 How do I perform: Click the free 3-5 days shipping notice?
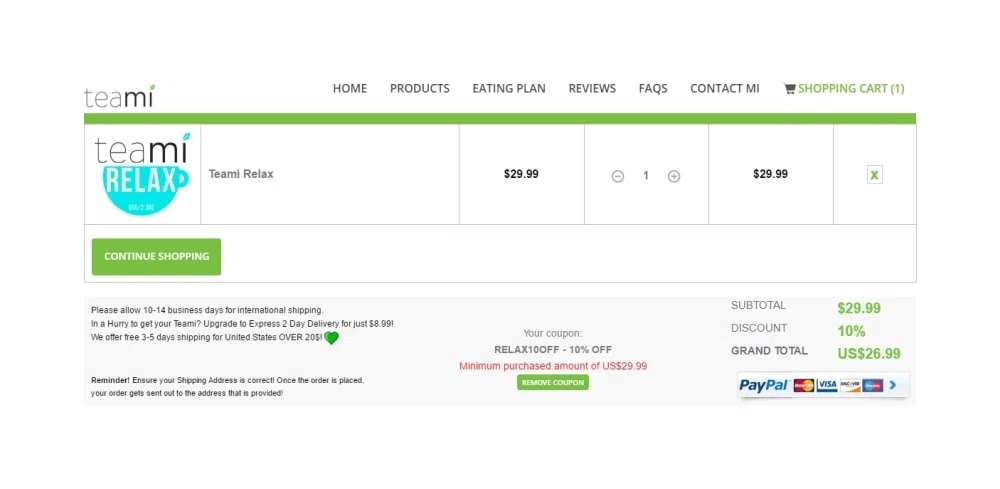point(207,337)
